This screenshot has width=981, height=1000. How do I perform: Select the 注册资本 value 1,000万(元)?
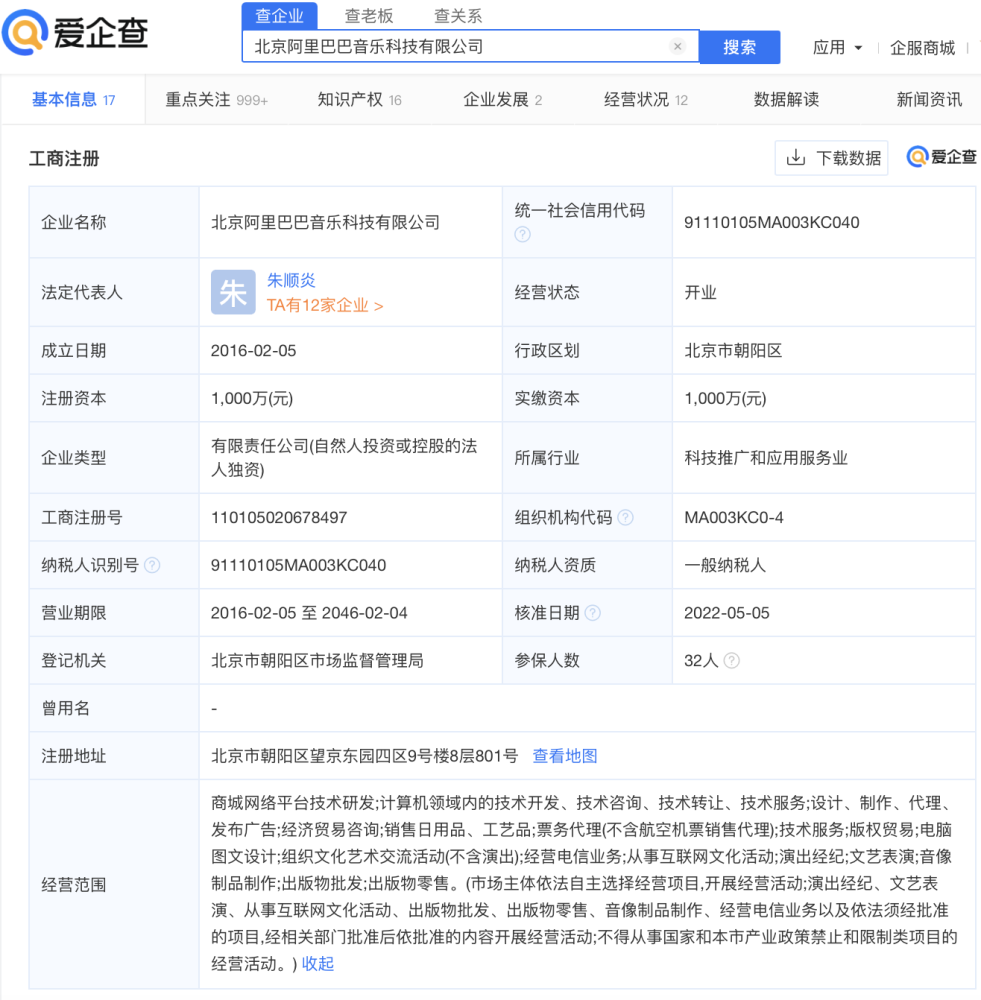click(252, 399)
